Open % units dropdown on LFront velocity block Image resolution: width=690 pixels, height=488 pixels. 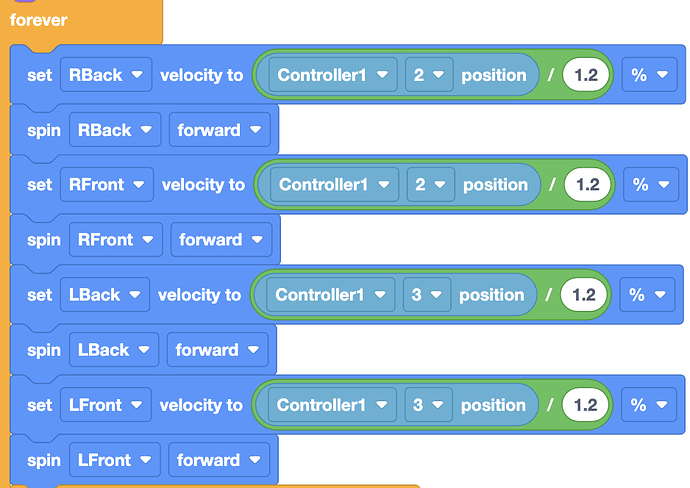(649, 405)
